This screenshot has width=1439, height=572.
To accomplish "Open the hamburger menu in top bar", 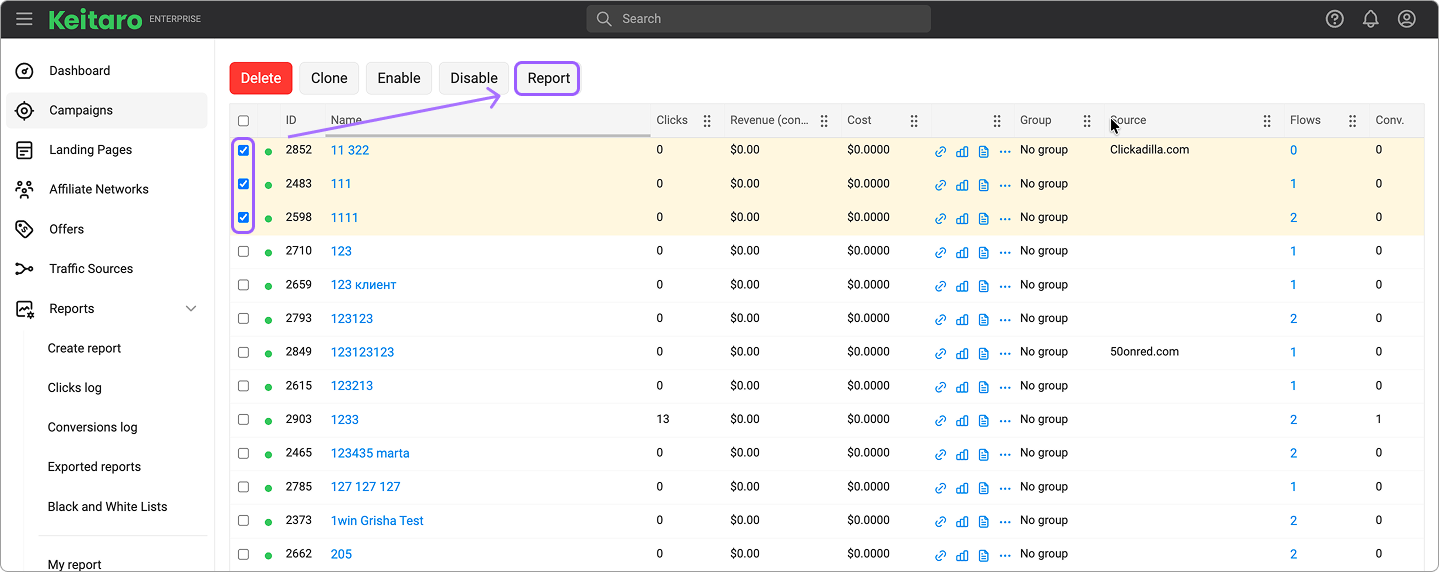I will 24,19.
